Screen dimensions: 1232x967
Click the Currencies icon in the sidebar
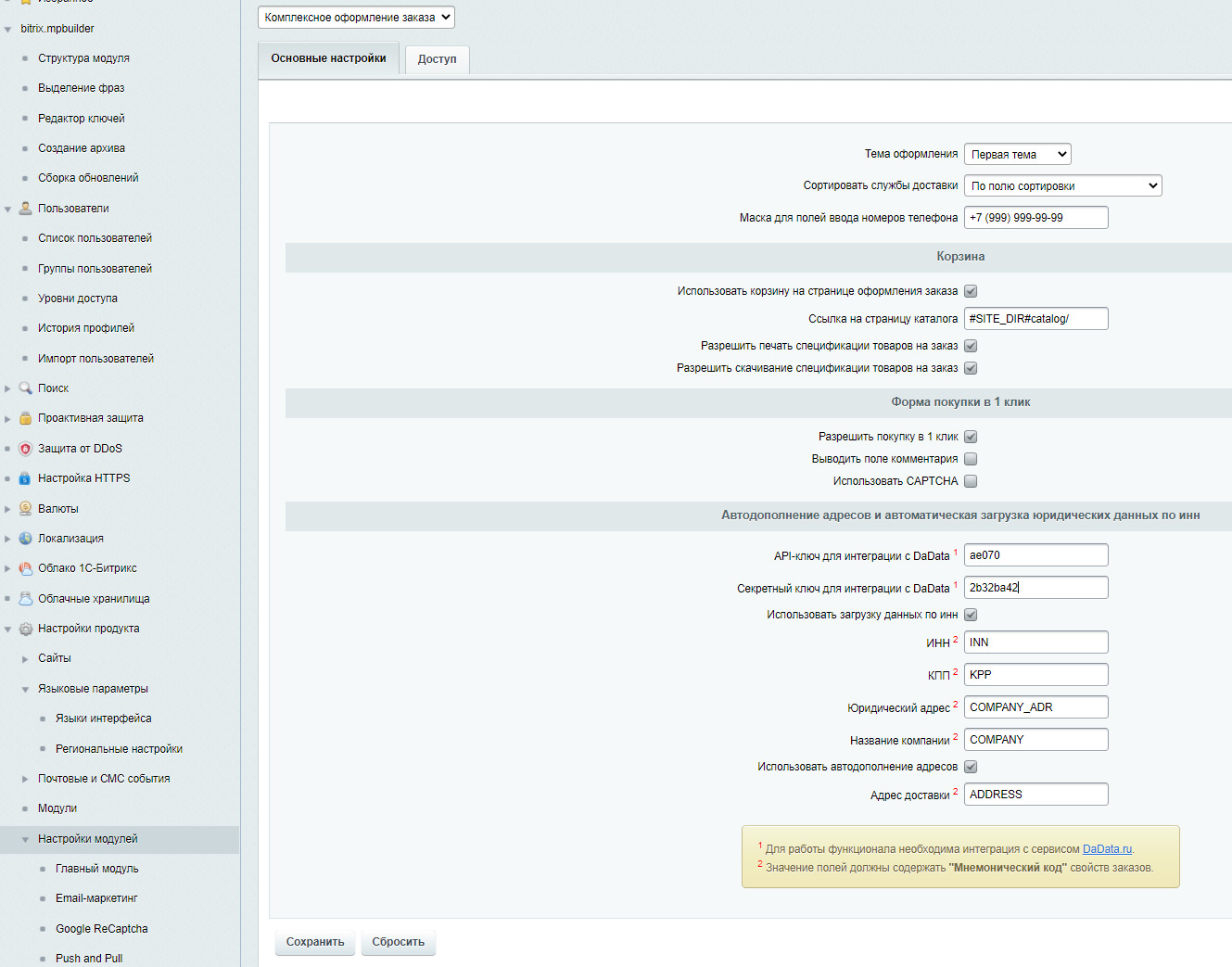26,509
